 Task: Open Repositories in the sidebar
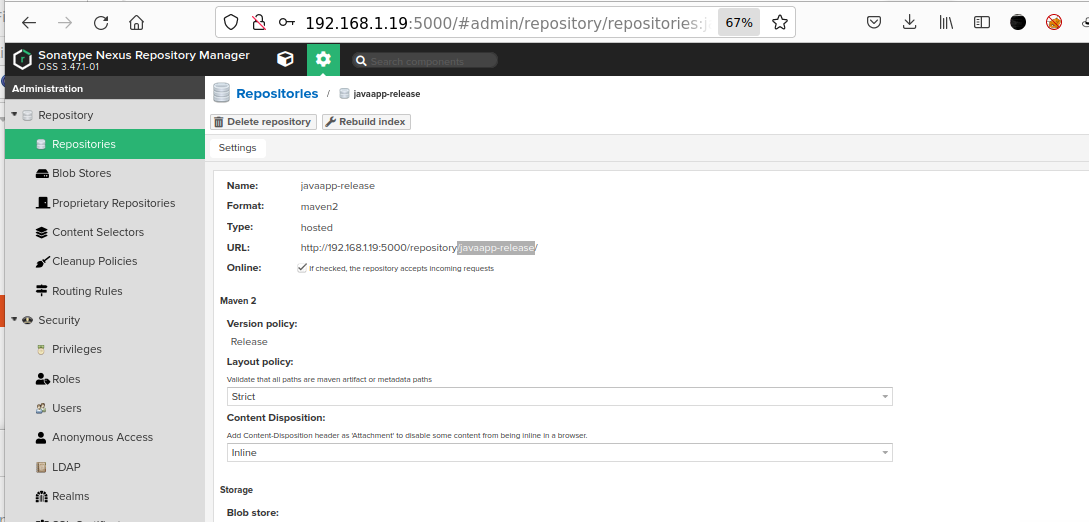point(105,144)
